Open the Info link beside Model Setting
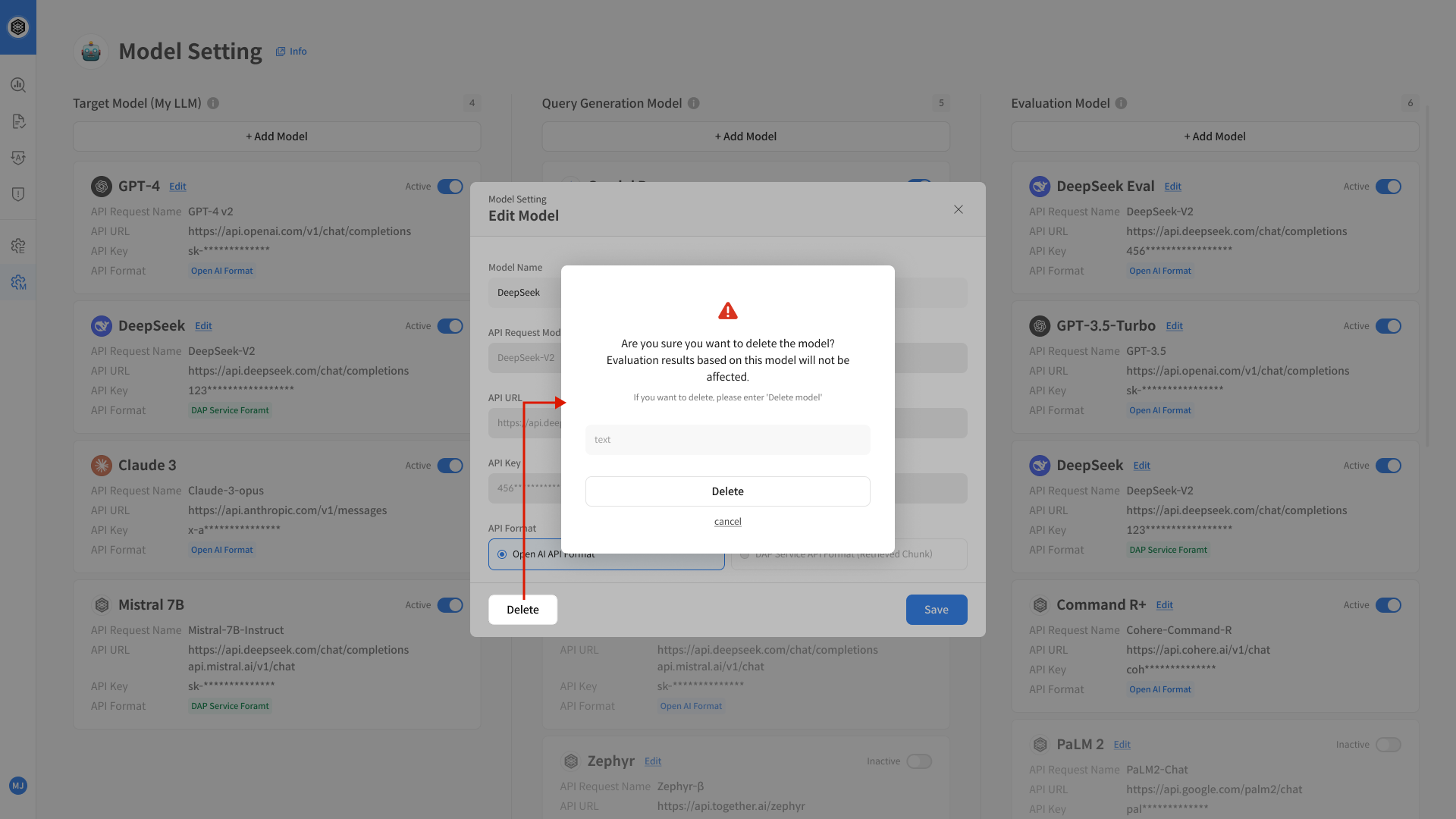The image size is (1456, 819). 292,52
